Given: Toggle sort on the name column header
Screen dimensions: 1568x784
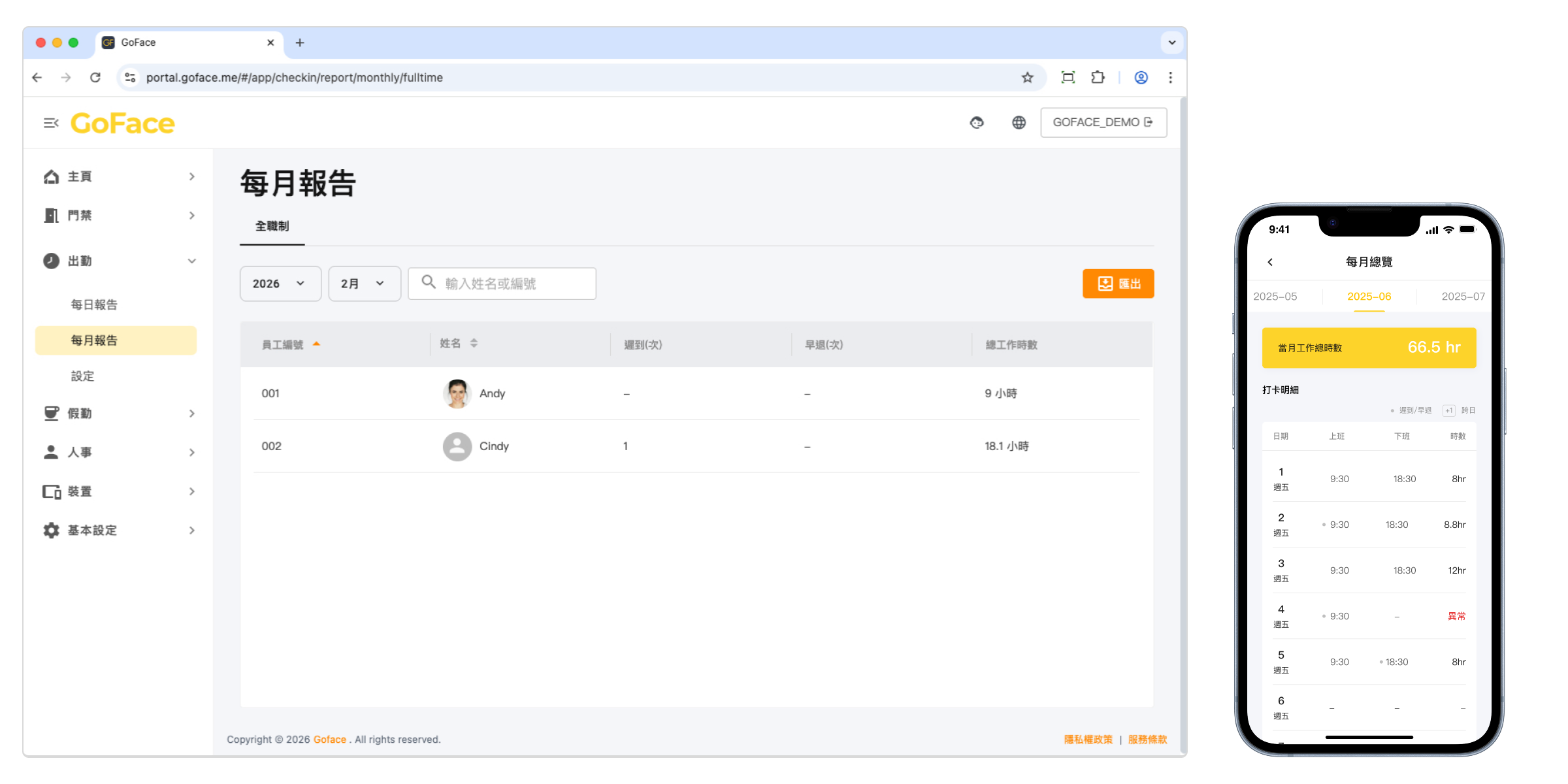Looking at the screenshot, I should click(x=474, y=344).
